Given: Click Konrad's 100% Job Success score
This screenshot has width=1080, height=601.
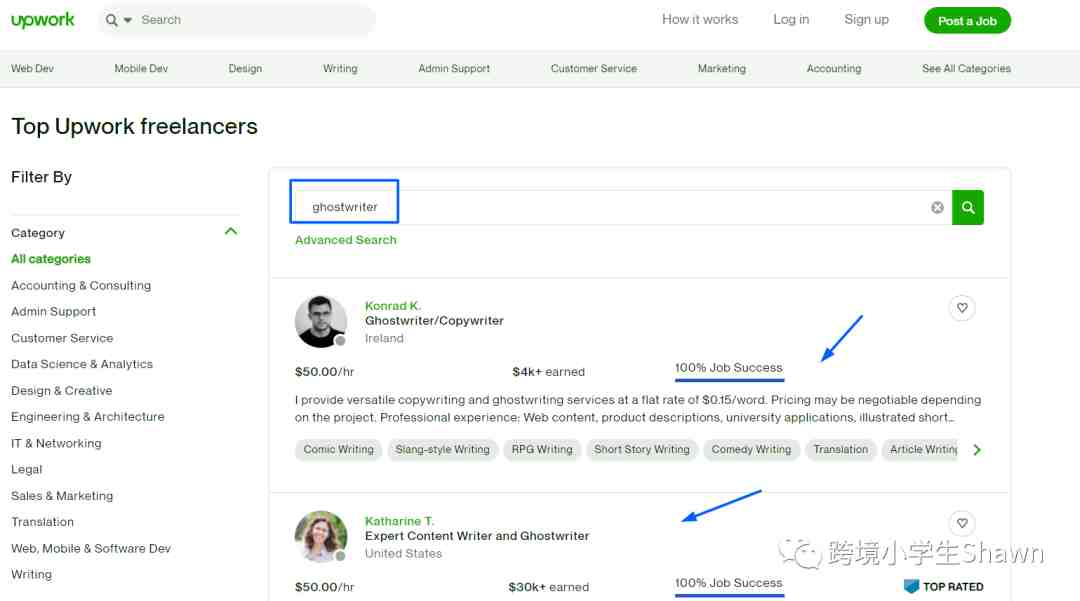Looking at the screenshot, I should pos(729,368).
